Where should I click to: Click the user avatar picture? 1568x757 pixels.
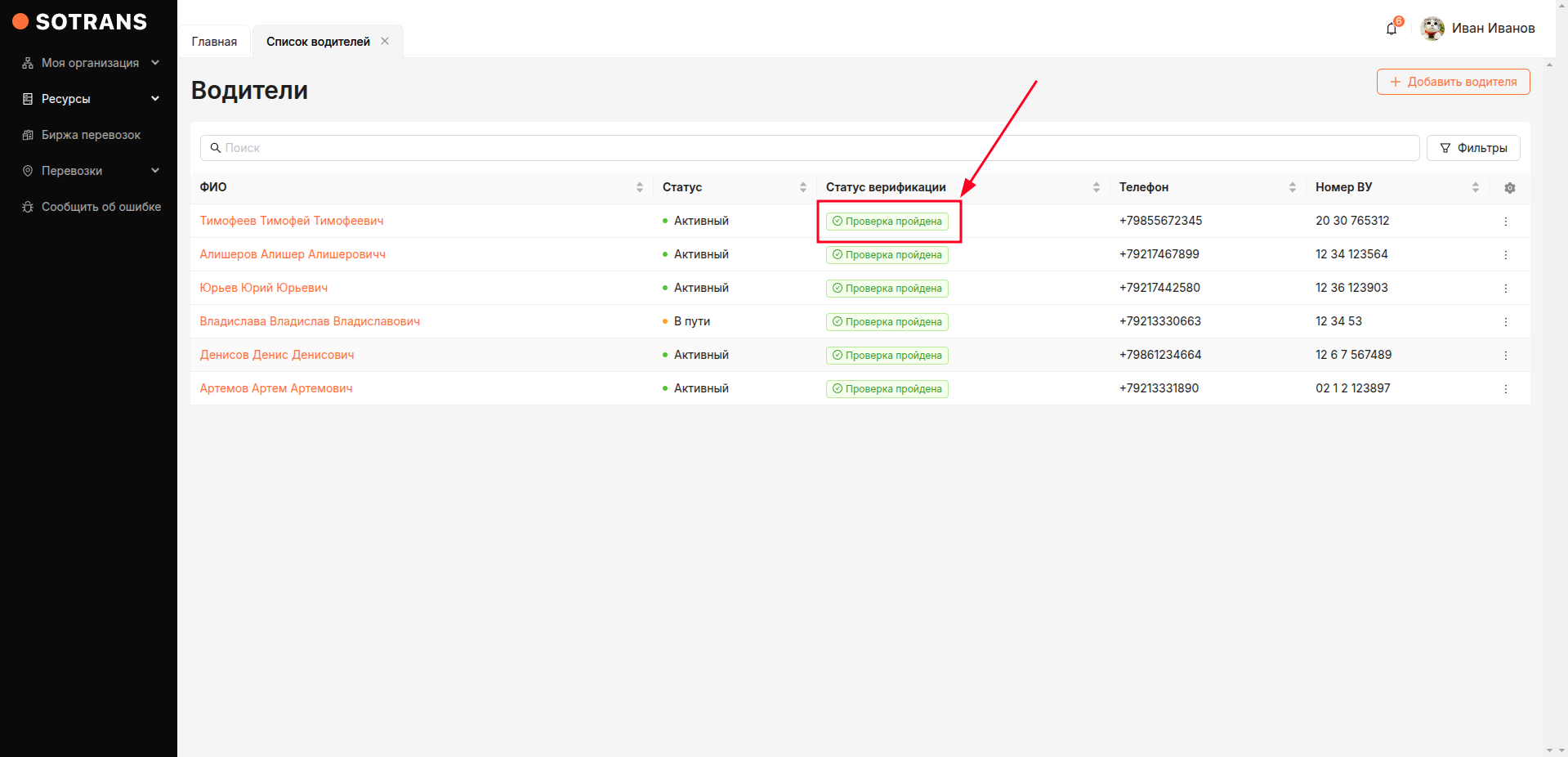click(1432, 29)
